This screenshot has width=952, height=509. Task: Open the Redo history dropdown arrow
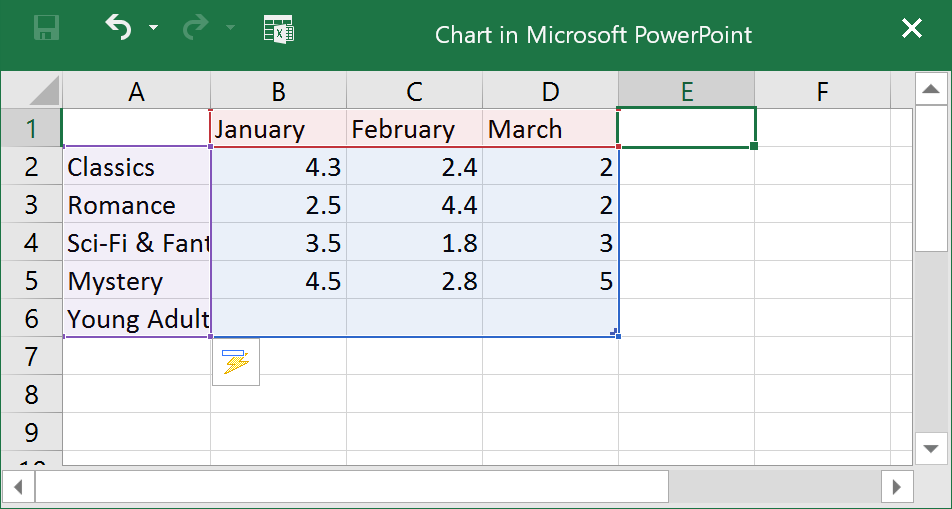pyautogui.click(x=231, y=27)
